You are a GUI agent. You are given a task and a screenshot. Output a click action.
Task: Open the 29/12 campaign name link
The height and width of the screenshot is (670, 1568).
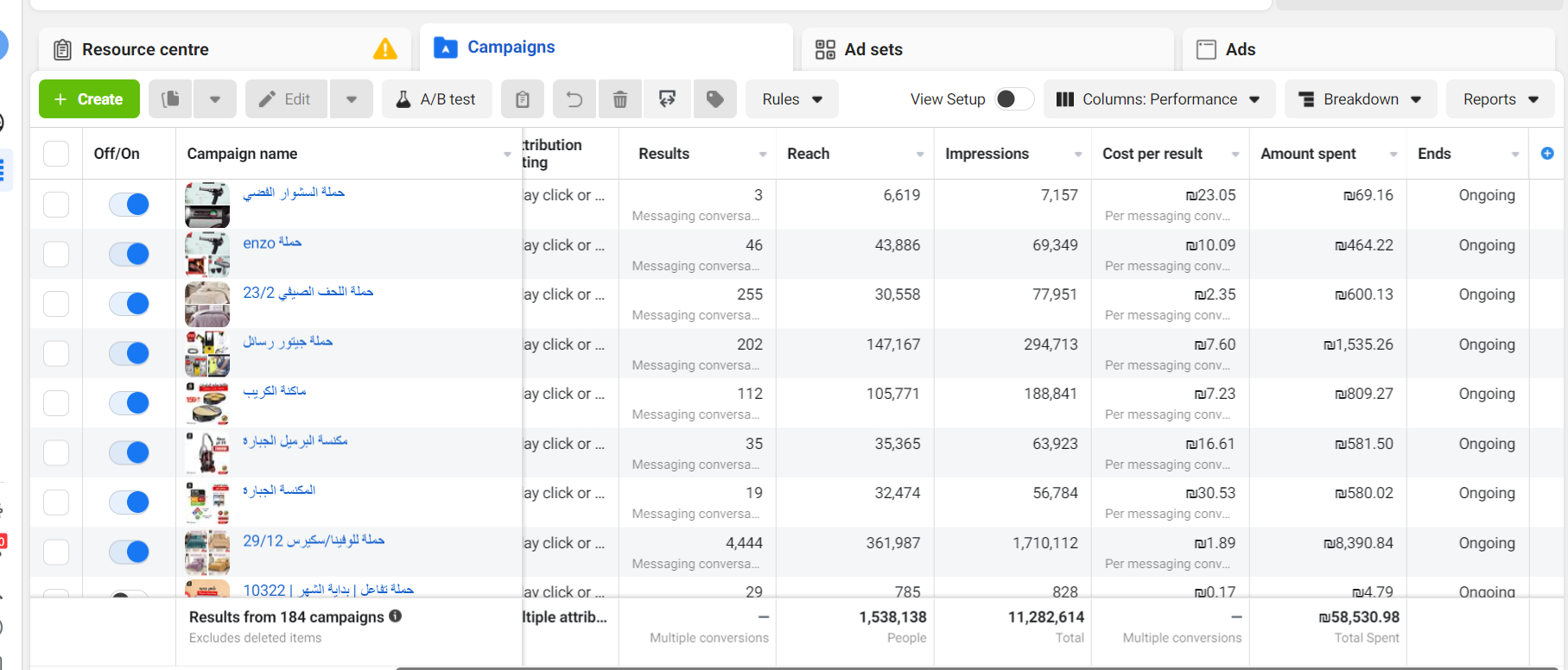(314, 540)
